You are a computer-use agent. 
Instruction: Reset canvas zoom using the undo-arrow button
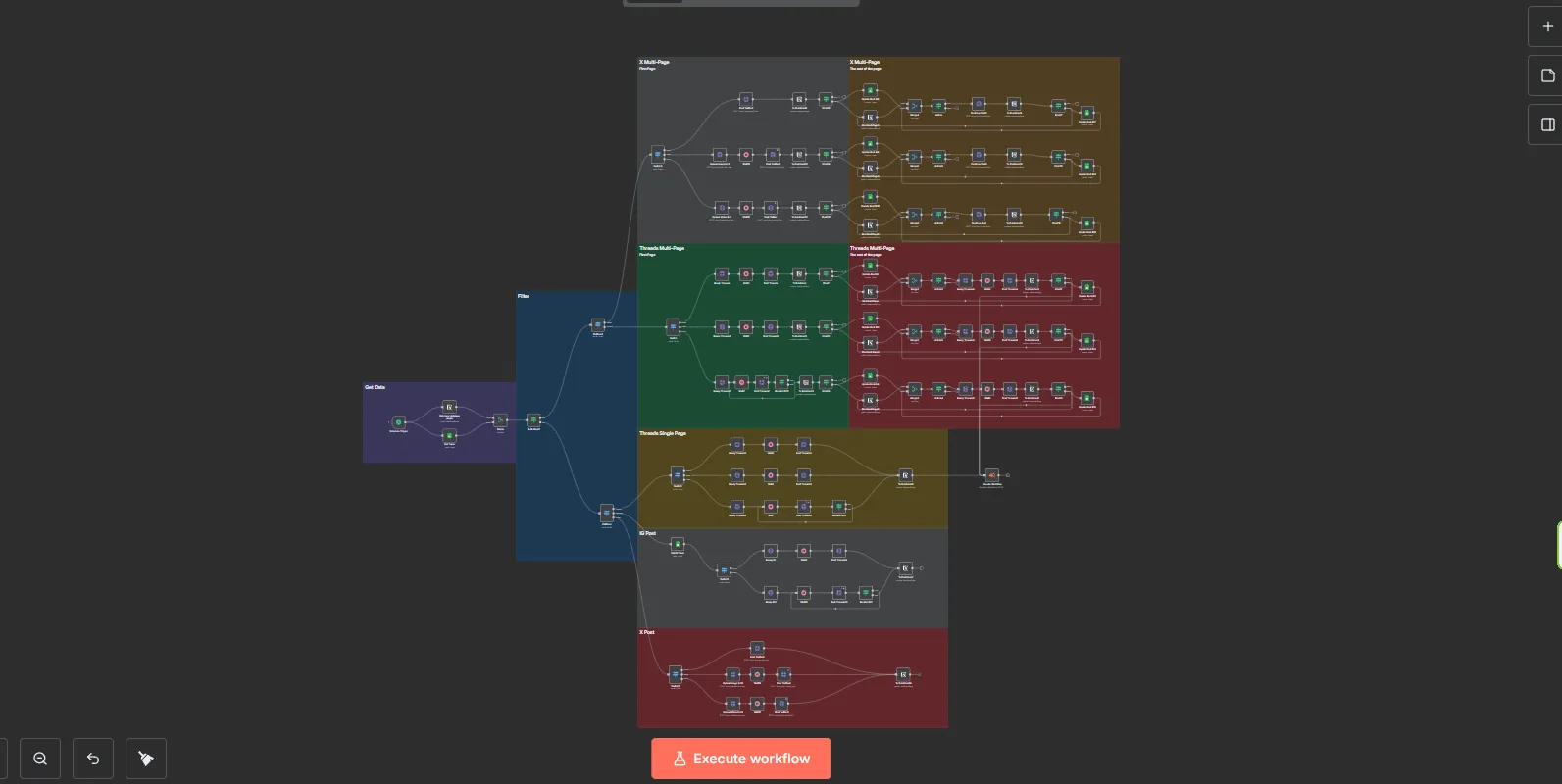click(x=93, y=759)
